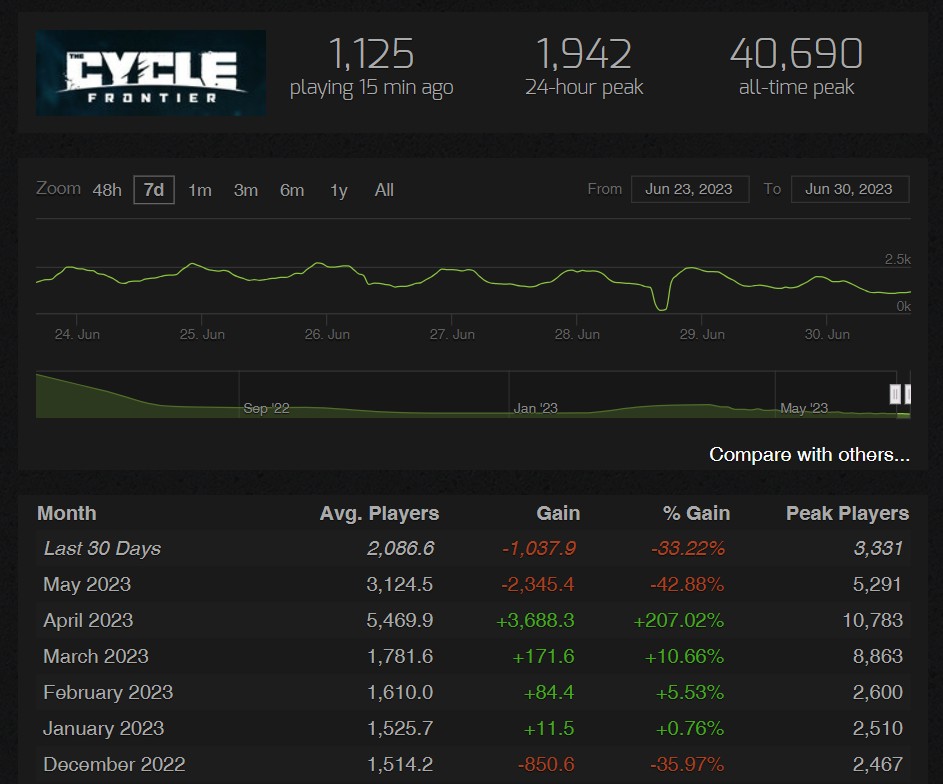Click percent gain +207.02%
943x784 pixels.
pyautogui.click(x=679, y=620)
